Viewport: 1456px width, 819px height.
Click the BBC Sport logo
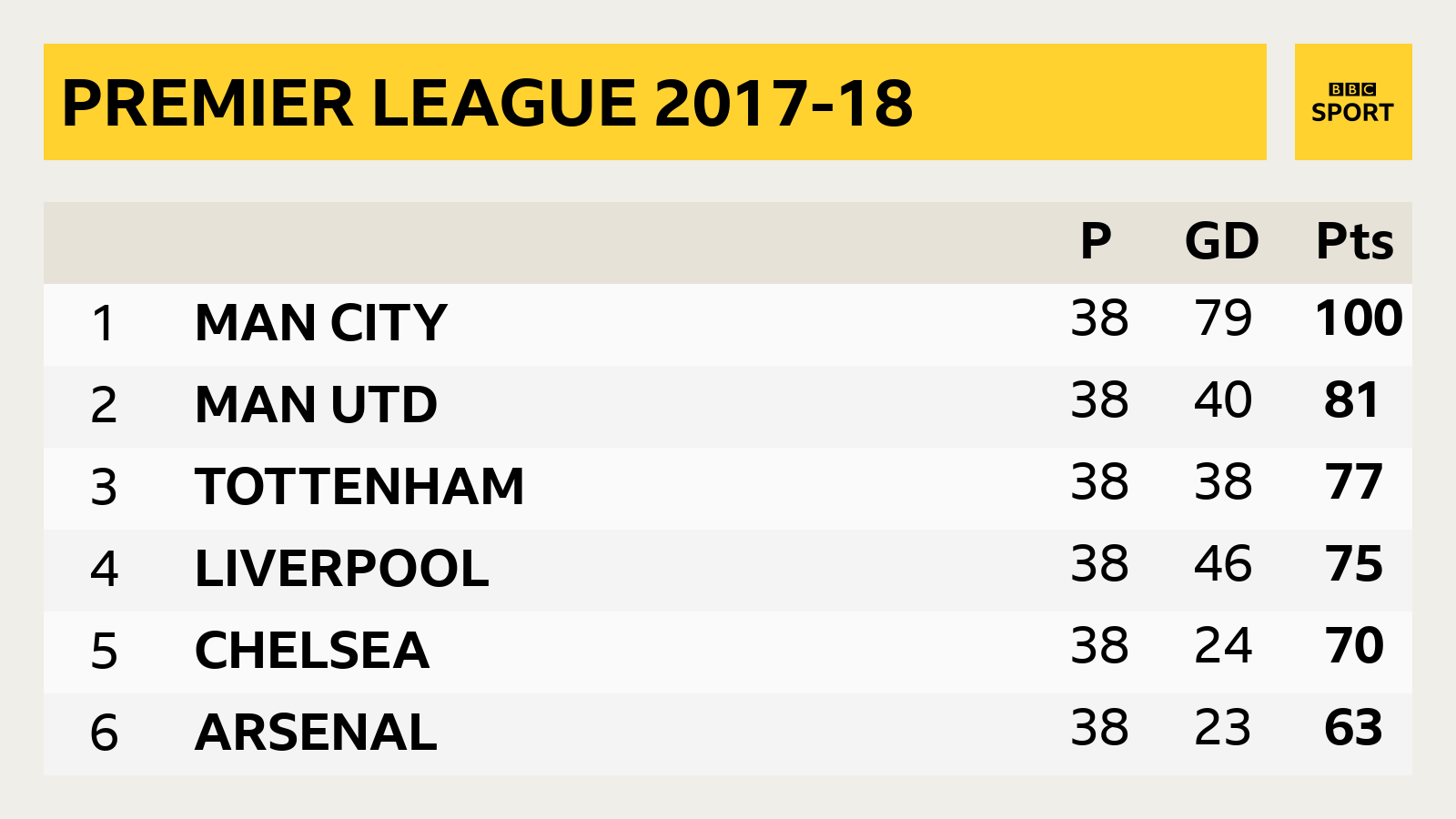coord(1353,102)
